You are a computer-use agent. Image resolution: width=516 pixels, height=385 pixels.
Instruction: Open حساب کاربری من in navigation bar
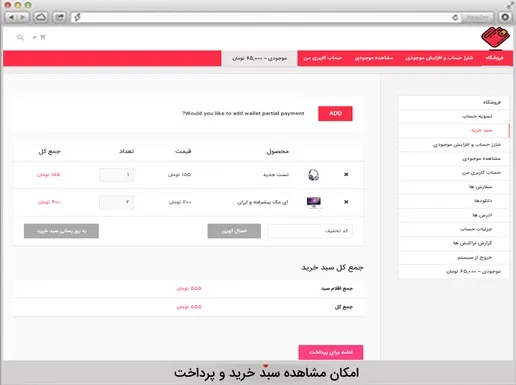(323, 58)
